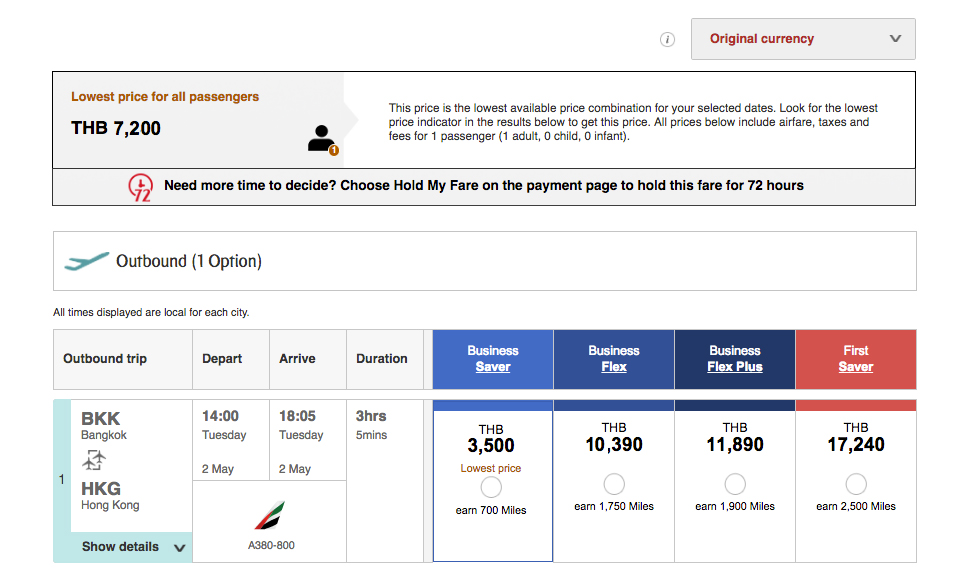966x571 pixels.
Task: Click the A380-800 aircraft label
Action: coord(271,545)
